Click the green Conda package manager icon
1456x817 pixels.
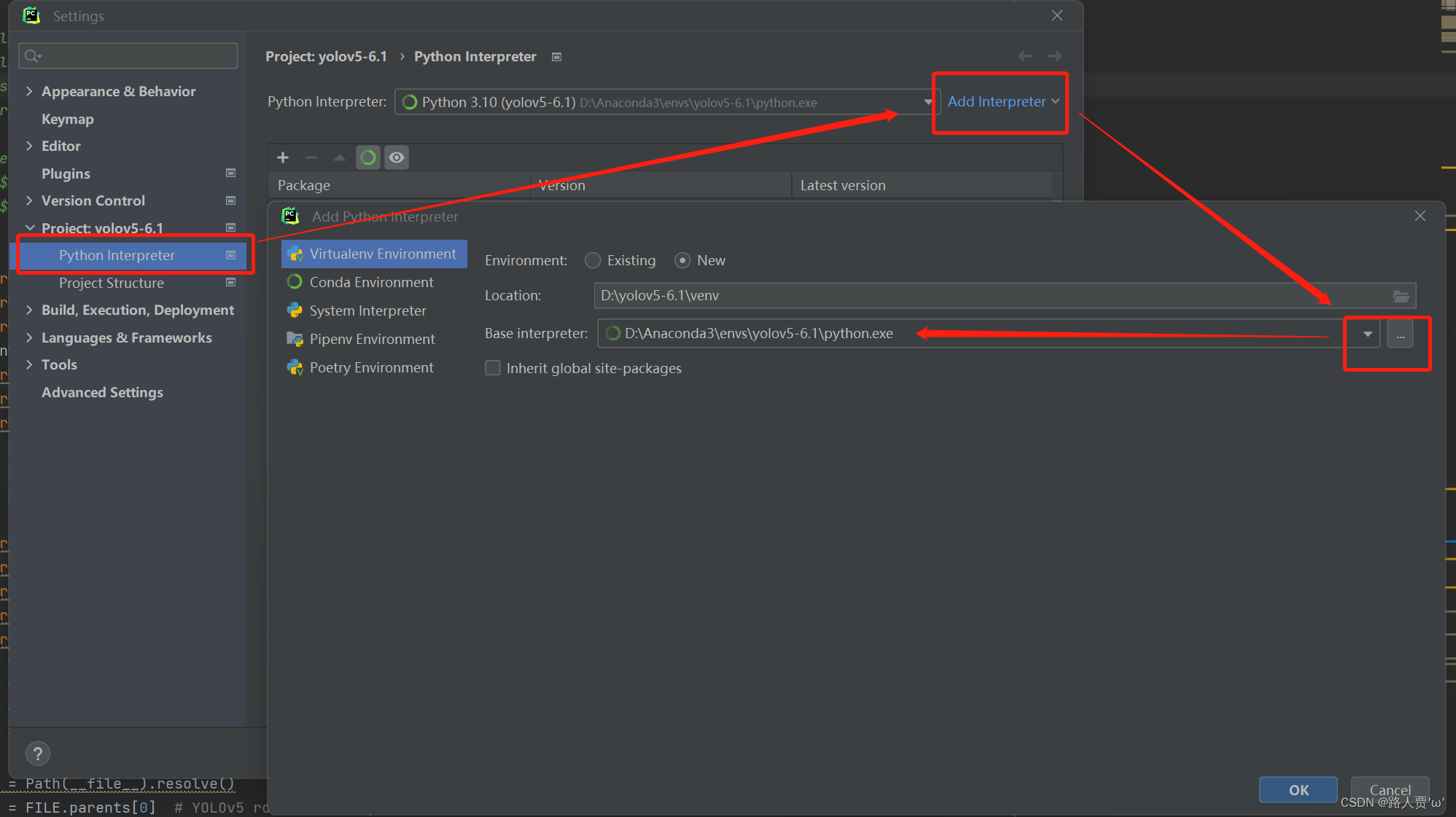368,157
